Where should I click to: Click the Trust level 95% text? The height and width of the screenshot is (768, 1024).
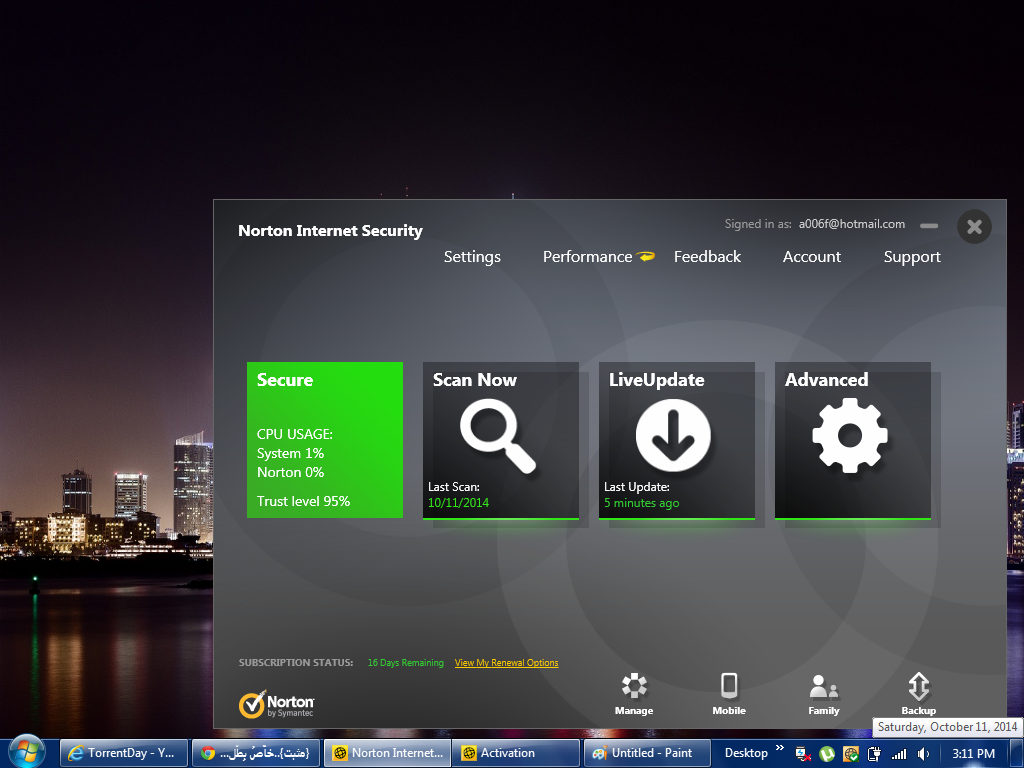click(x=303, y=502)
